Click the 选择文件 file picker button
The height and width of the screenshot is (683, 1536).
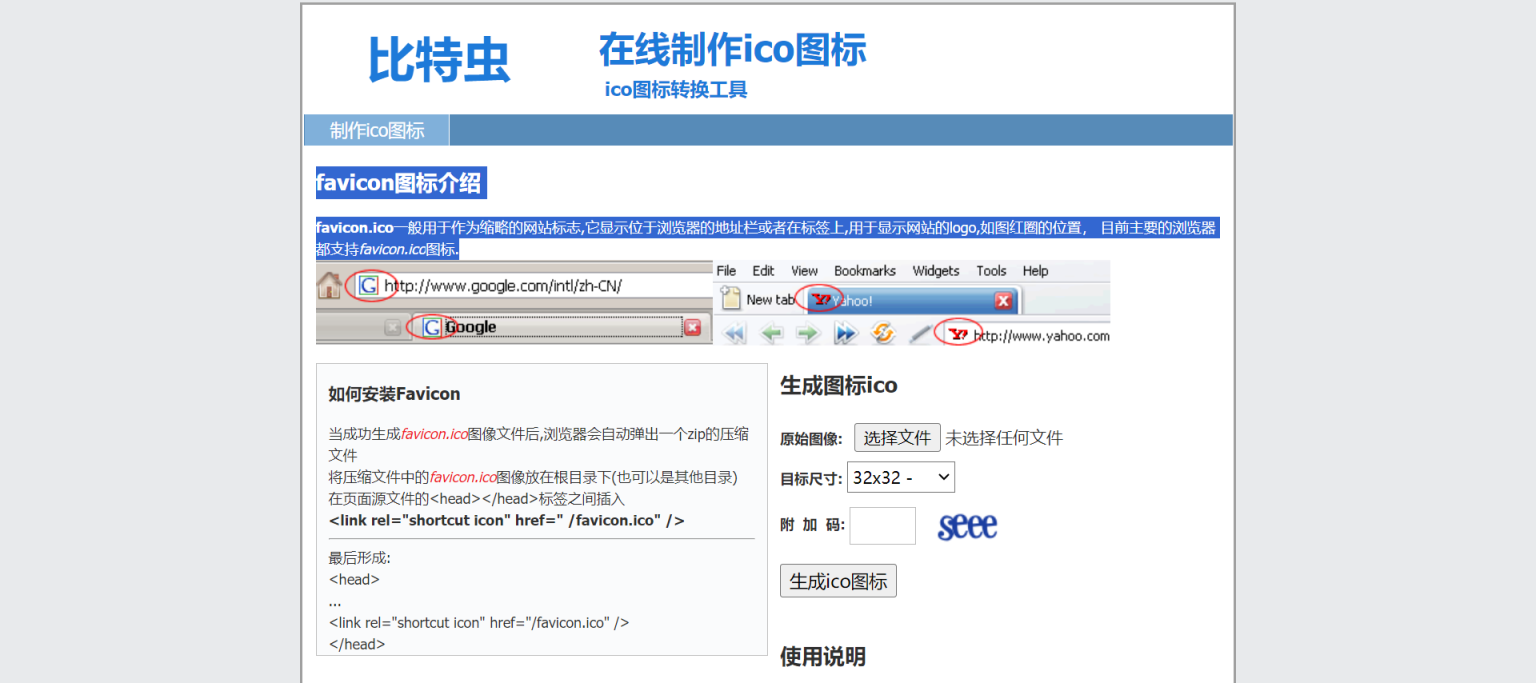[897, 437]
